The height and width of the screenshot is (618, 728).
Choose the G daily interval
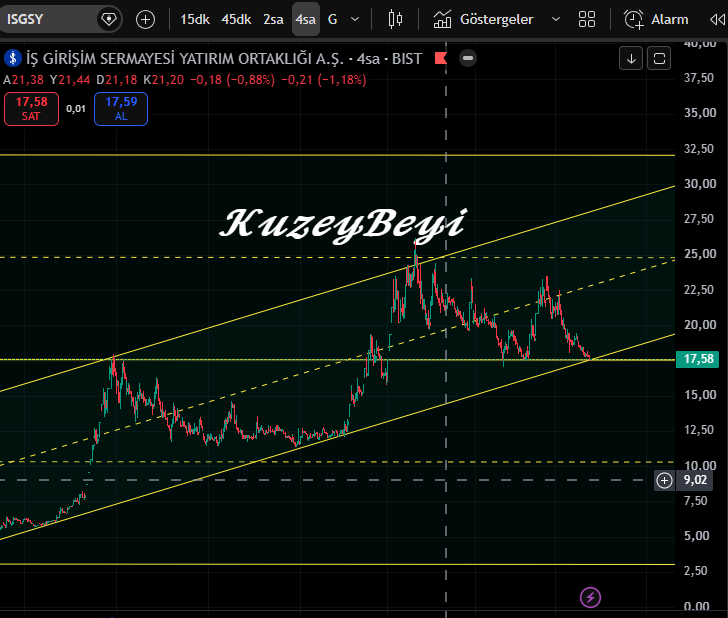[332, 20]
